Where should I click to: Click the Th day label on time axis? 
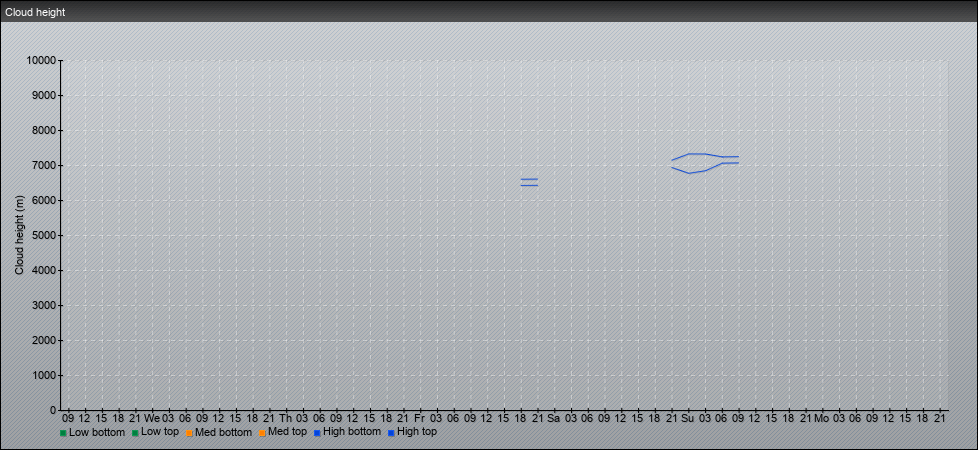(x=286, y=418)
